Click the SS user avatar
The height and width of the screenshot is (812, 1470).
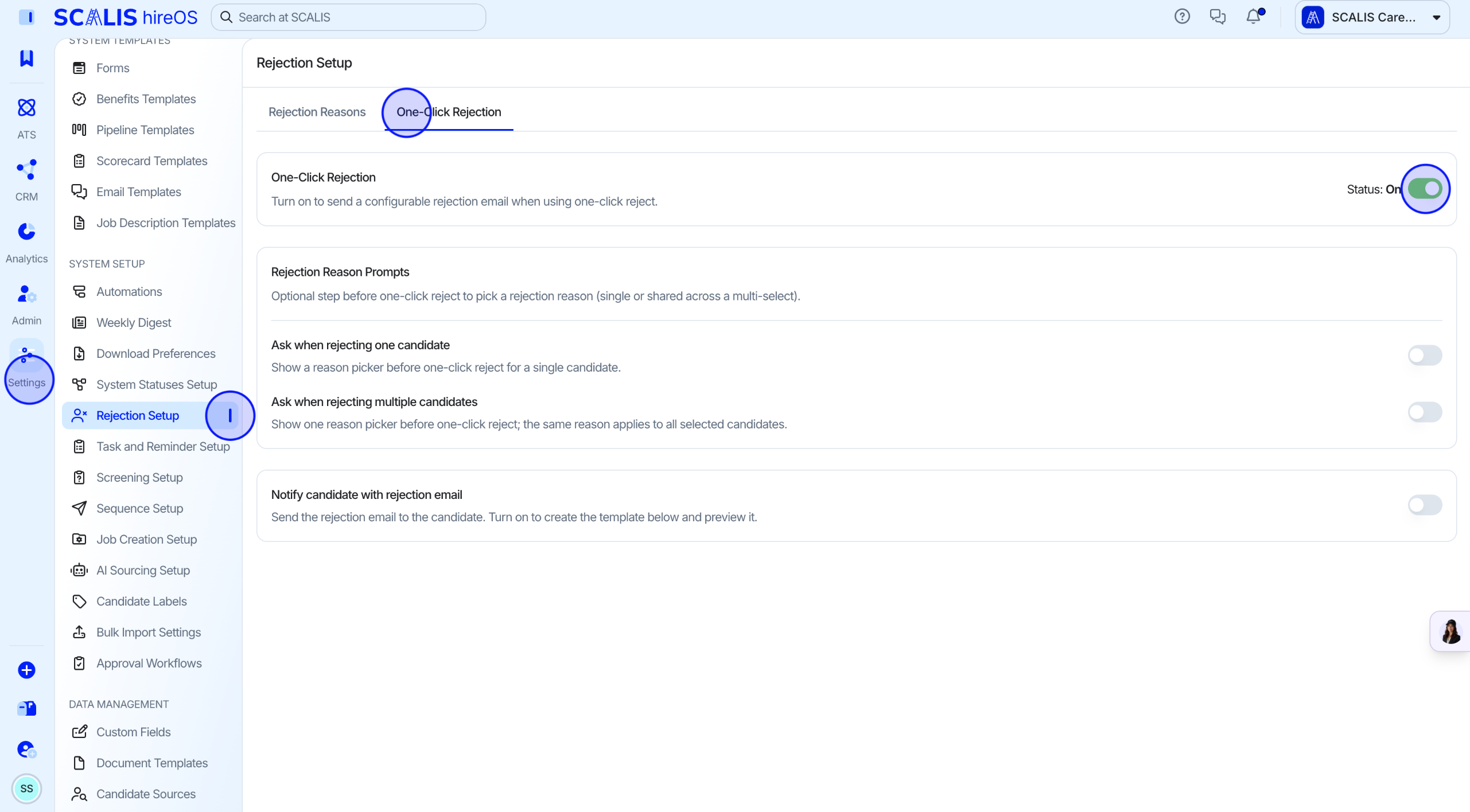[x=26, y=788]
